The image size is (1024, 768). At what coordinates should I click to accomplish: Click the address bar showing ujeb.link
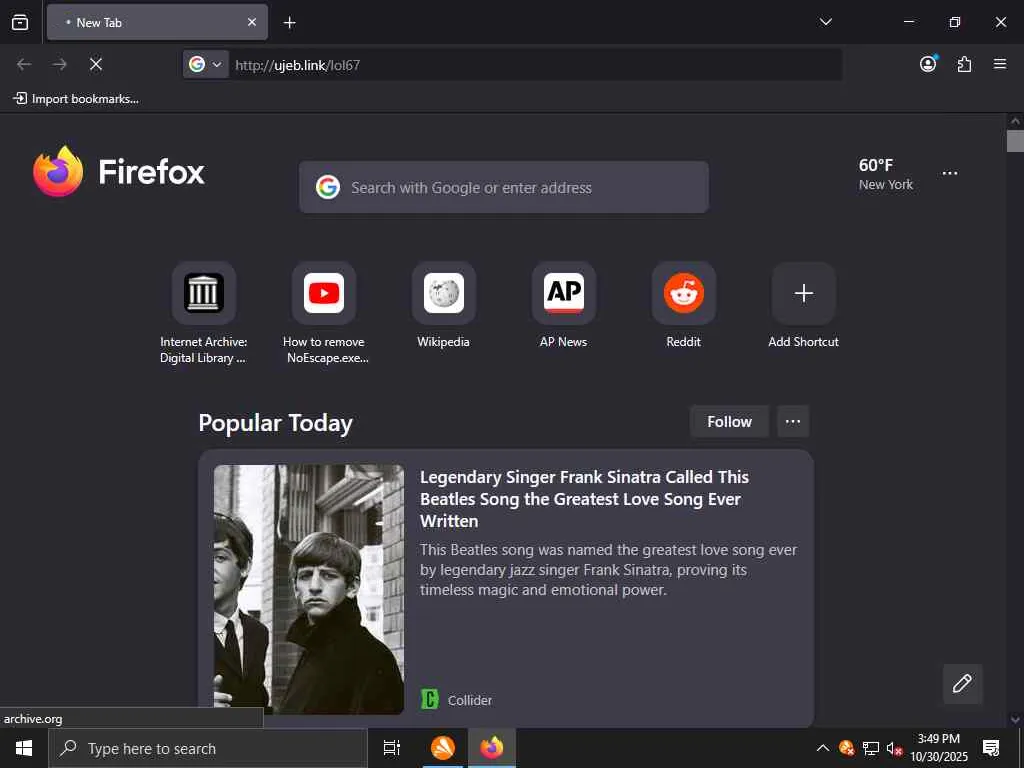(534, 65)
